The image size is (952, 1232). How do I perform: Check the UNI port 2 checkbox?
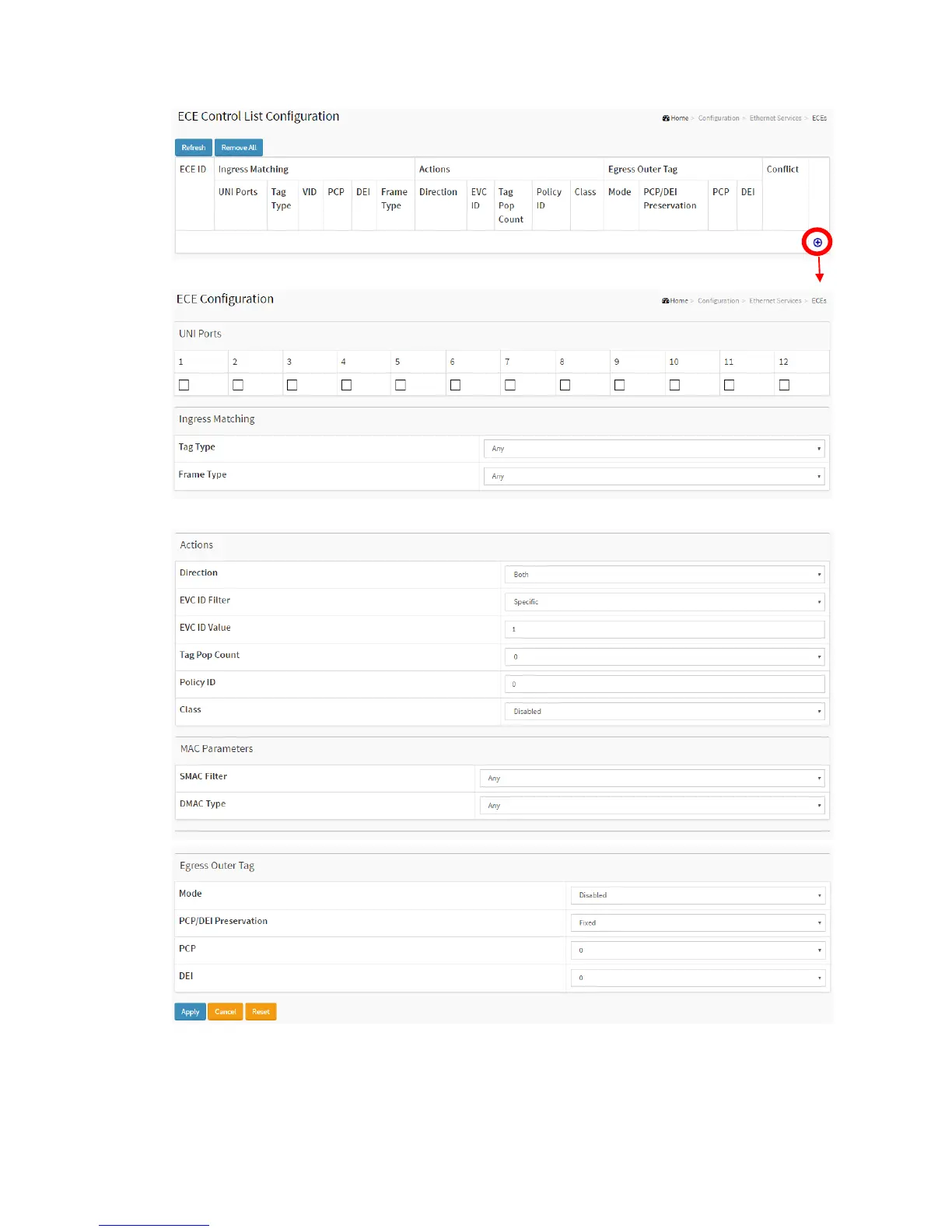(x=238, y=385)
